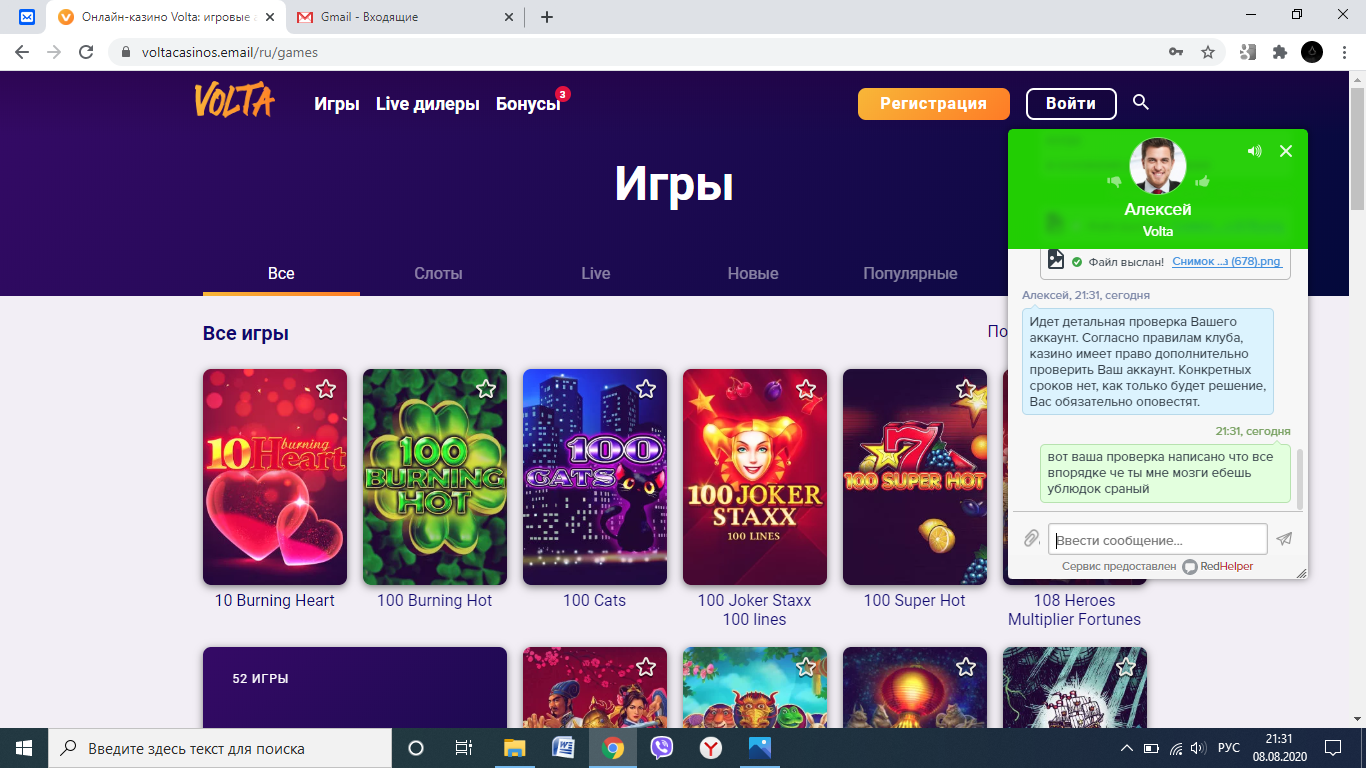Open the 10 Burning Heart thumbnail

point(275,477)
